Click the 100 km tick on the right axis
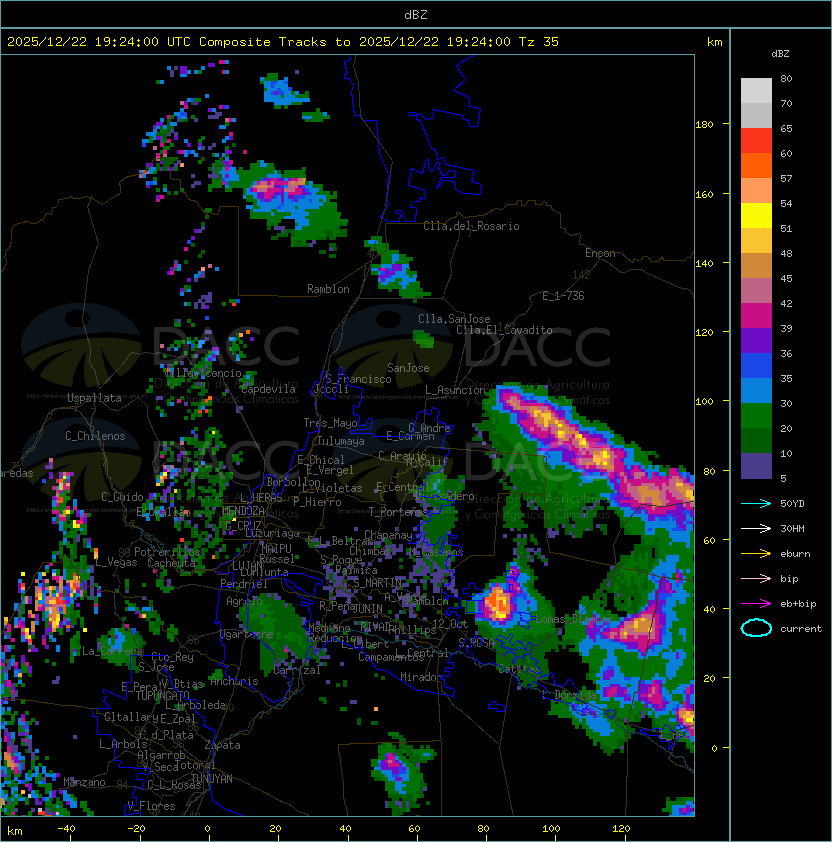 (x=704, y=402)
